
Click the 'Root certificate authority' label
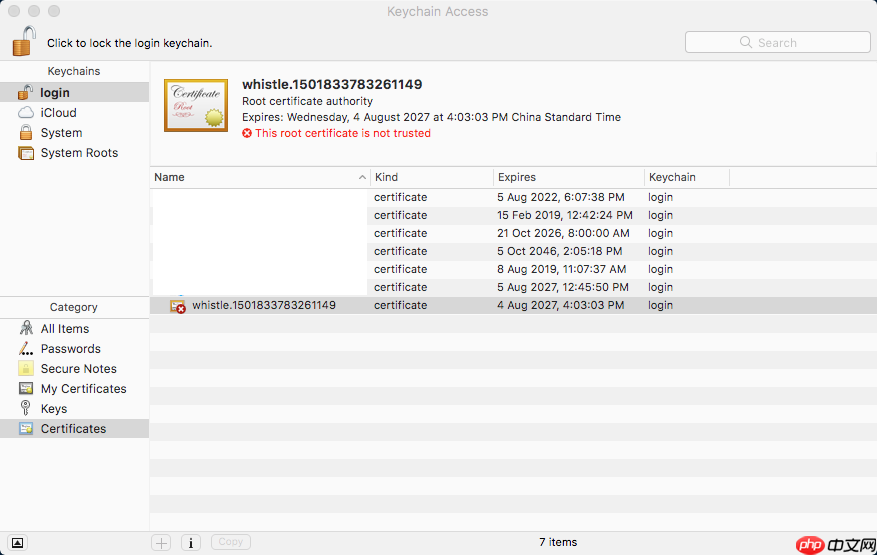[x=307, y=101]
